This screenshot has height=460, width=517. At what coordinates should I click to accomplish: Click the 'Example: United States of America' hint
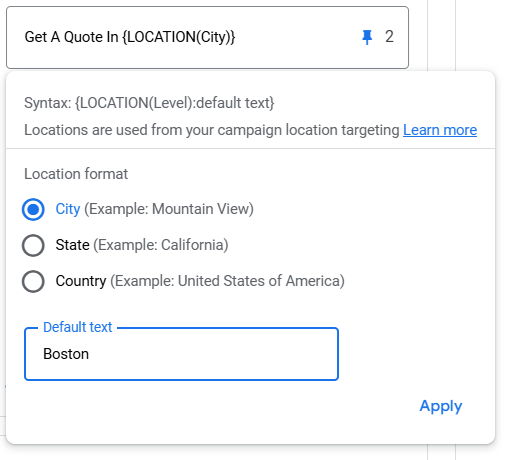227,281
